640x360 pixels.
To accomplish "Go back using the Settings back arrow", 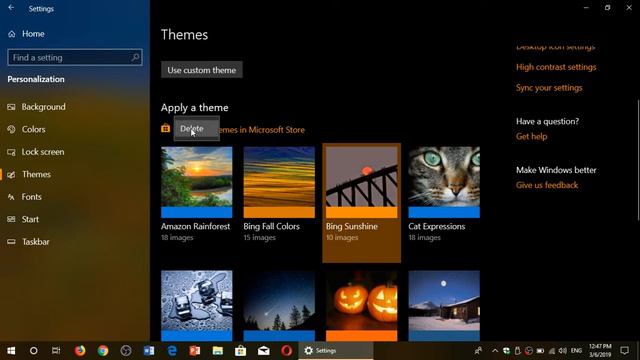I will [11, 8].
